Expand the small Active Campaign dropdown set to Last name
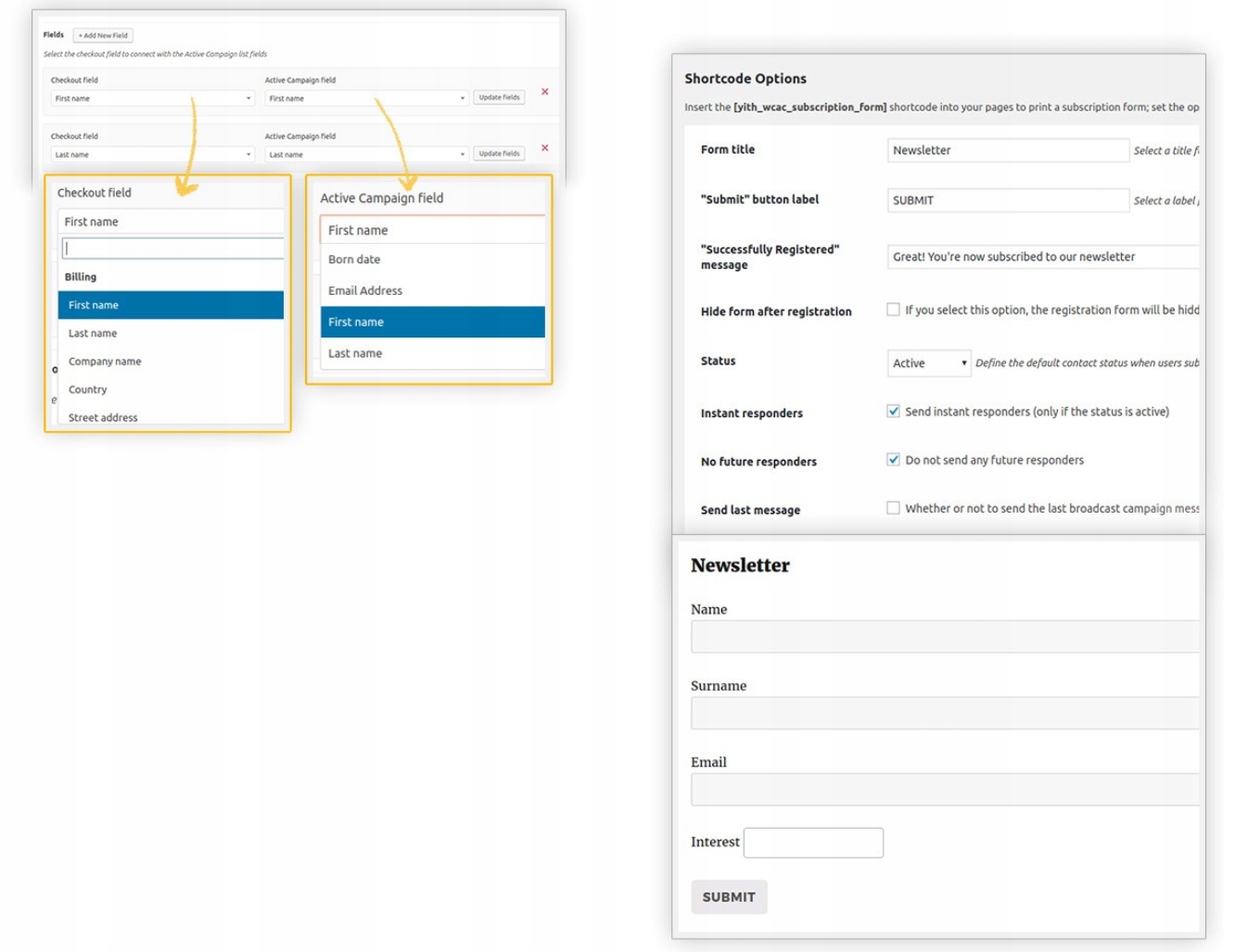1235x952 pixels. [x=366, y=155]
